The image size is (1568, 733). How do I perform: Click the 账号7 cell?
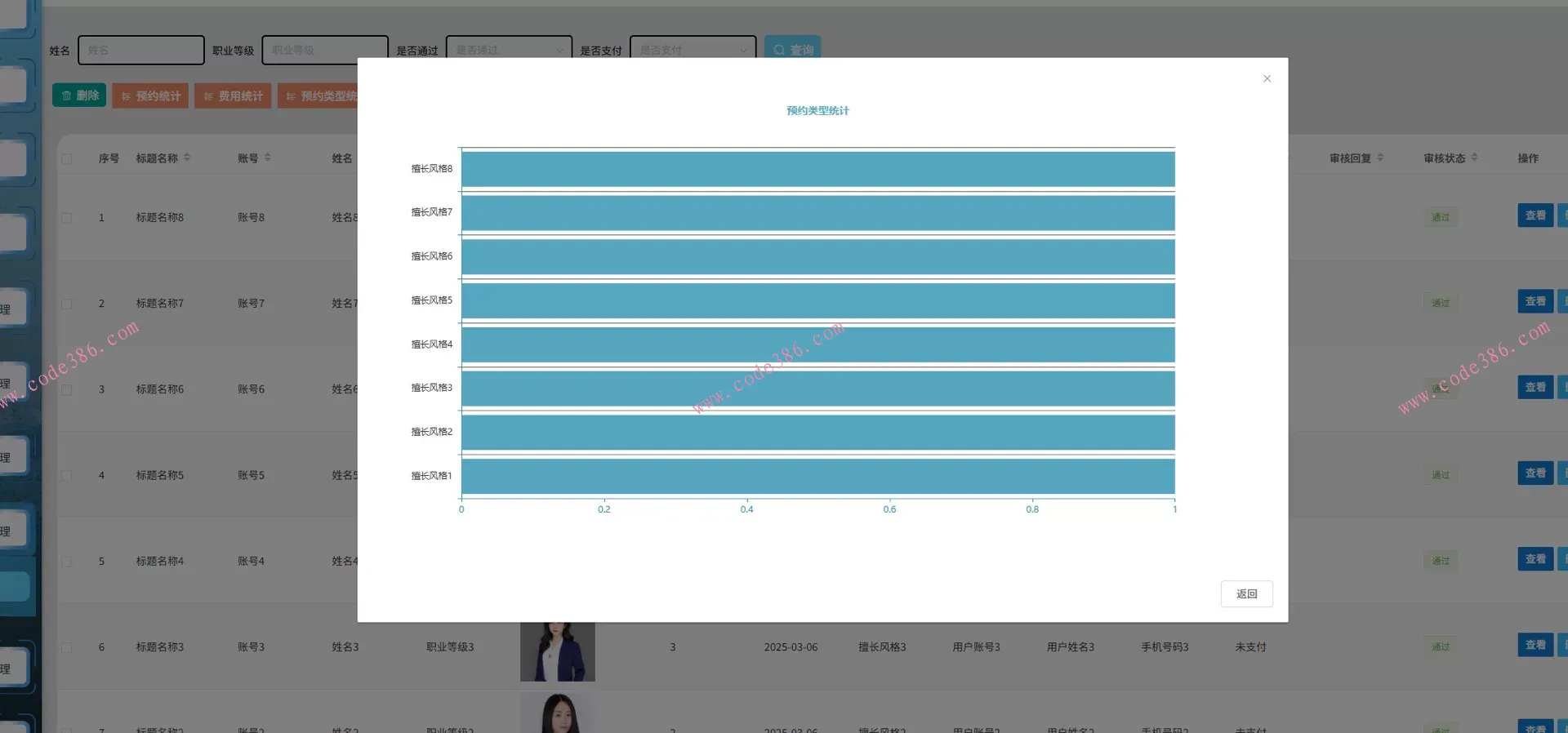tap(252, 304)
